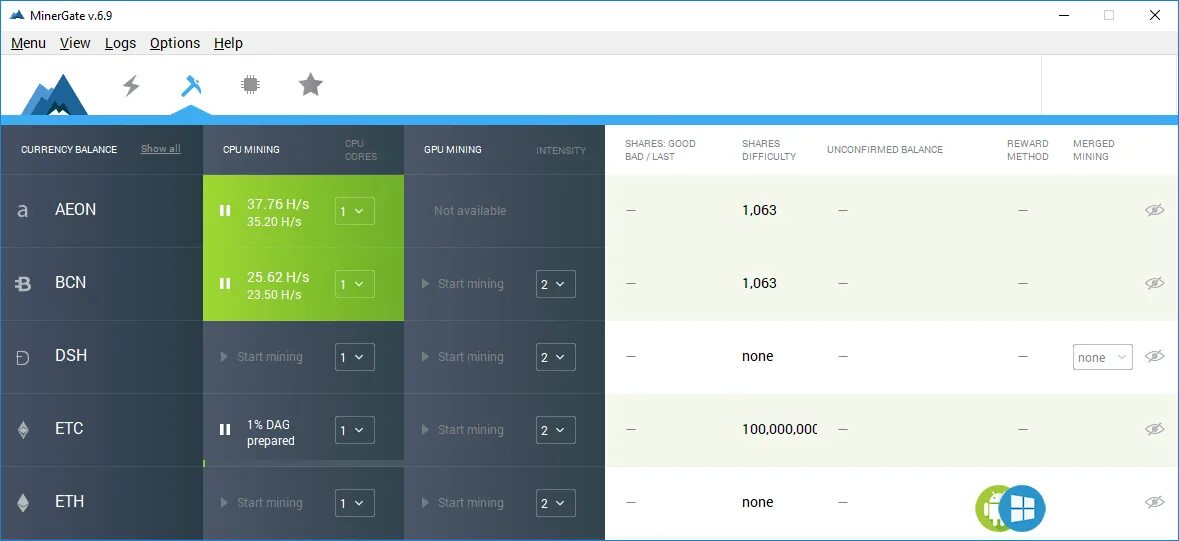Open DSH CPU cores dropdown
Screen dimensions: 1179x541
click(355, 357)
